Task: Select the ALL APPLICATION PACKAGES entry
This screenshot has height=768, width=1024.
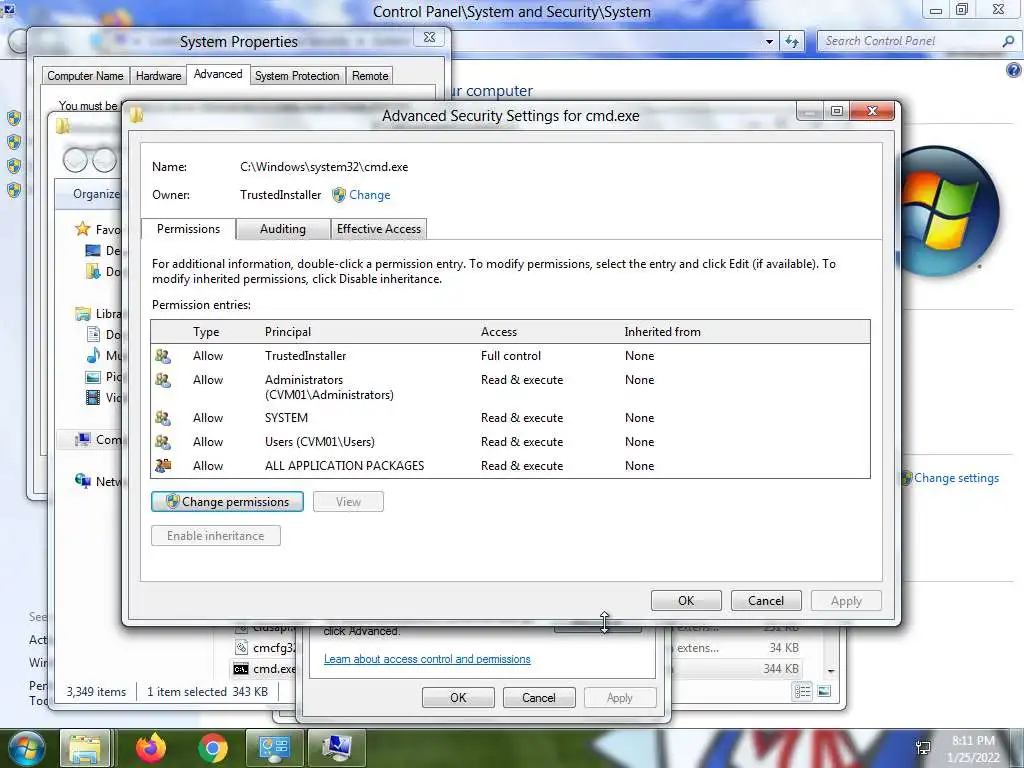Action: 511,466
